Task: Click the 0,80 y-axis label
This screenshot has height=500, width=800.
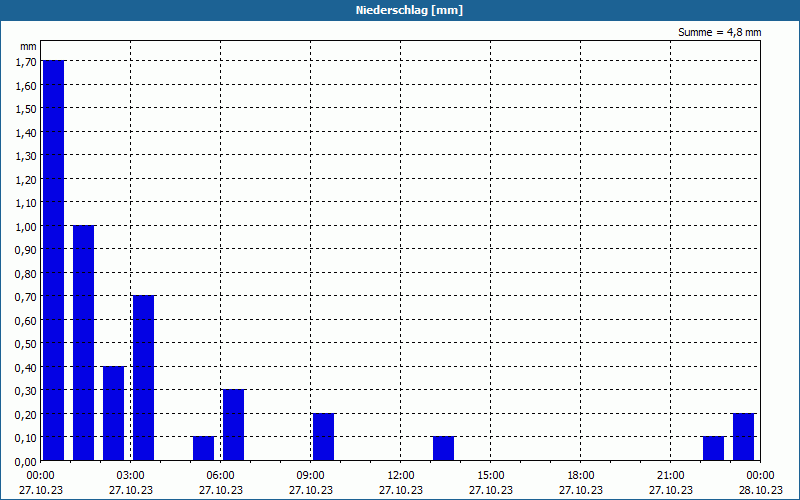Action: tap(26, 273)
